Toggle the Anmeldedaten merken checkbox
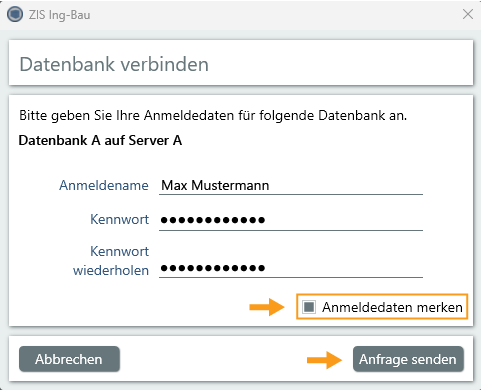The height and width of the screenshot is (390, 482). [309, 307]
